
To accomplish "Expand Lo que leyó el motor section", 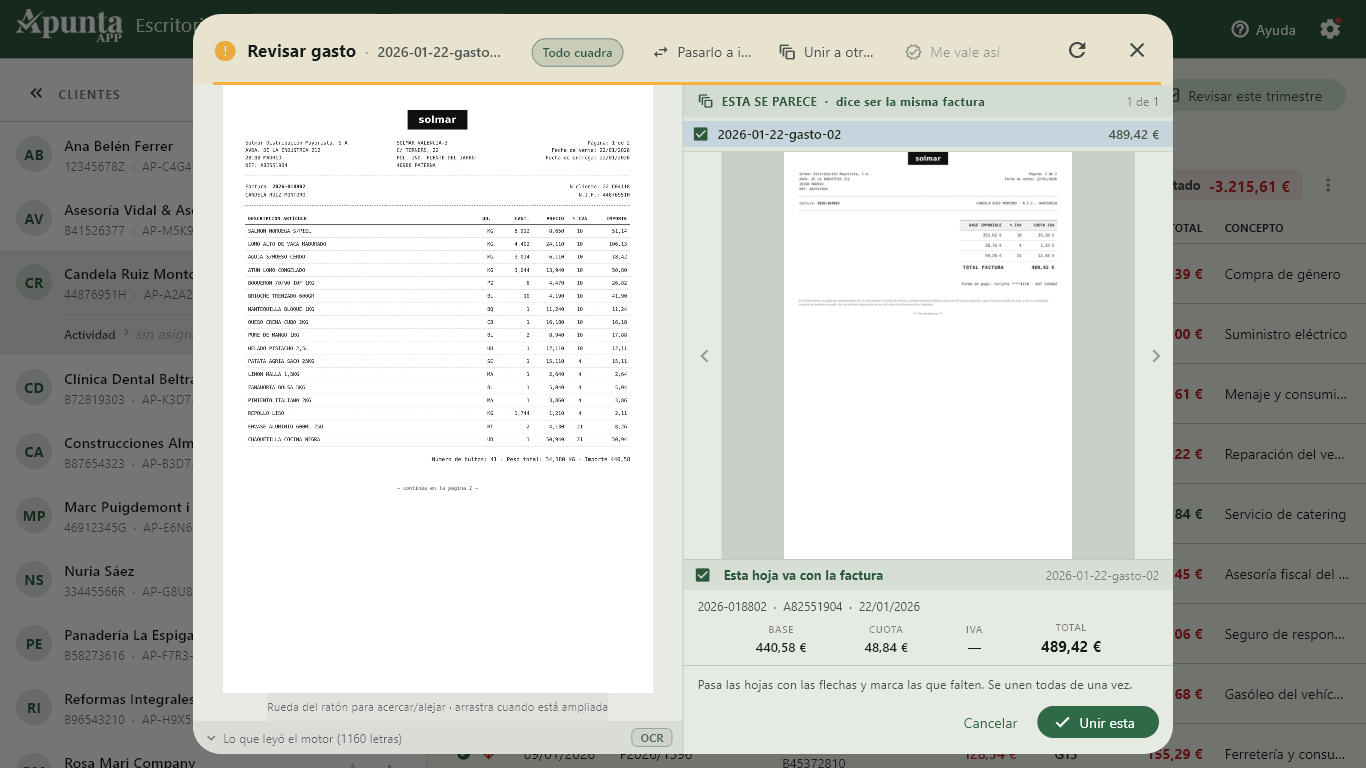I will pyautogui.click(x=304, y=739).
